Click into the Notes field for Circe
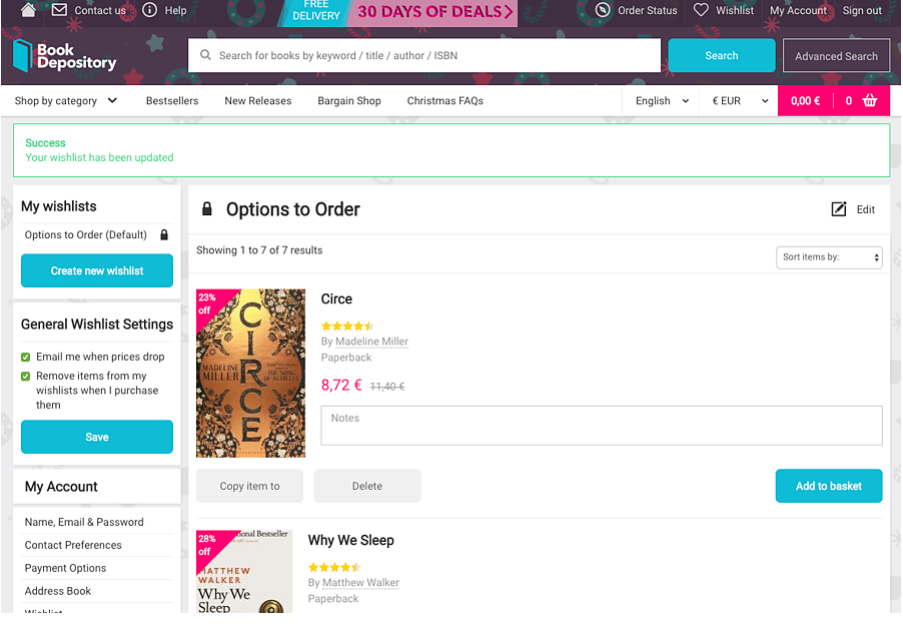 (601, 425)
